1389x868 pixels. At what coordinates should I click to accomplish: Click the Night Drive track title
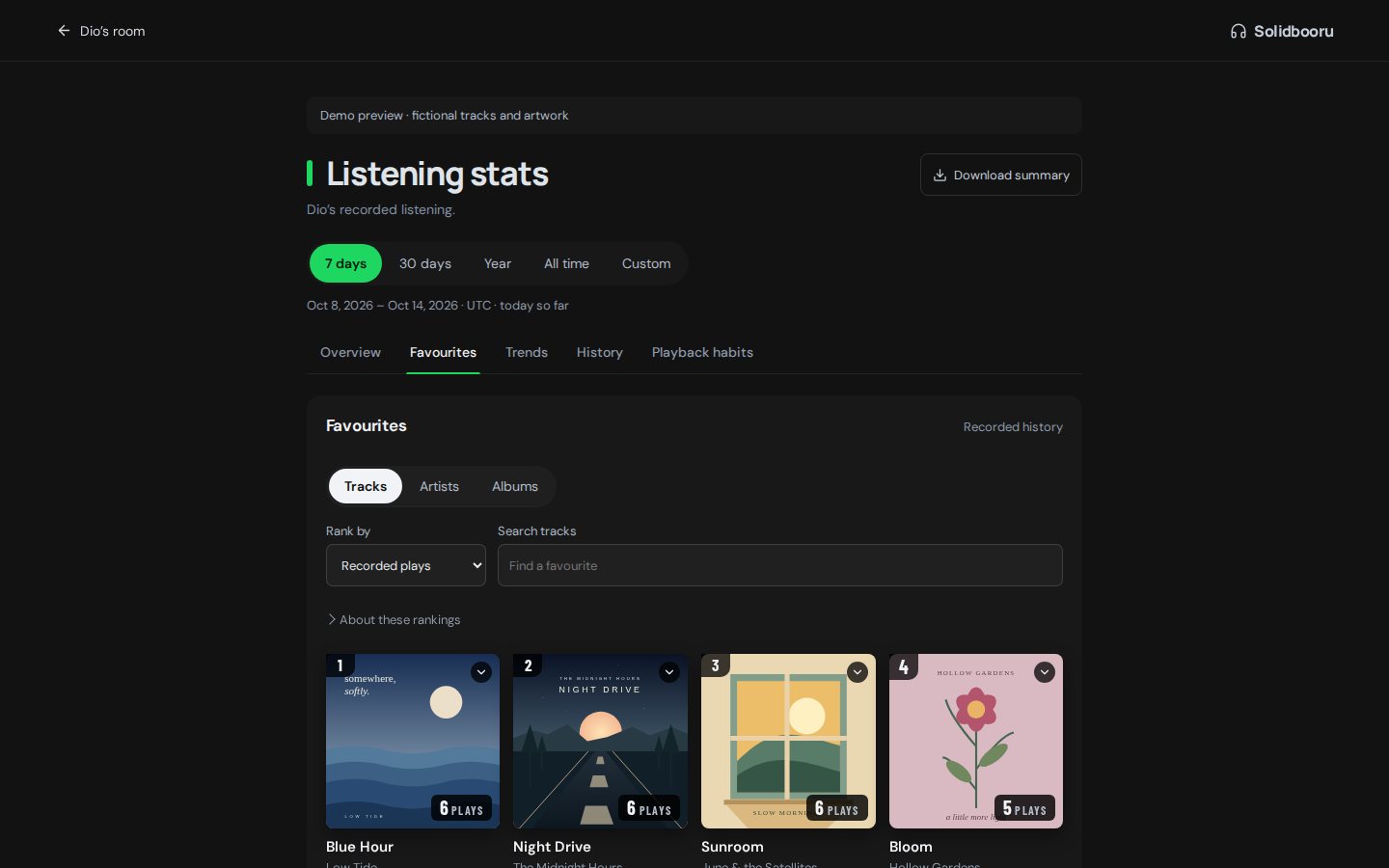pos(552,847)
